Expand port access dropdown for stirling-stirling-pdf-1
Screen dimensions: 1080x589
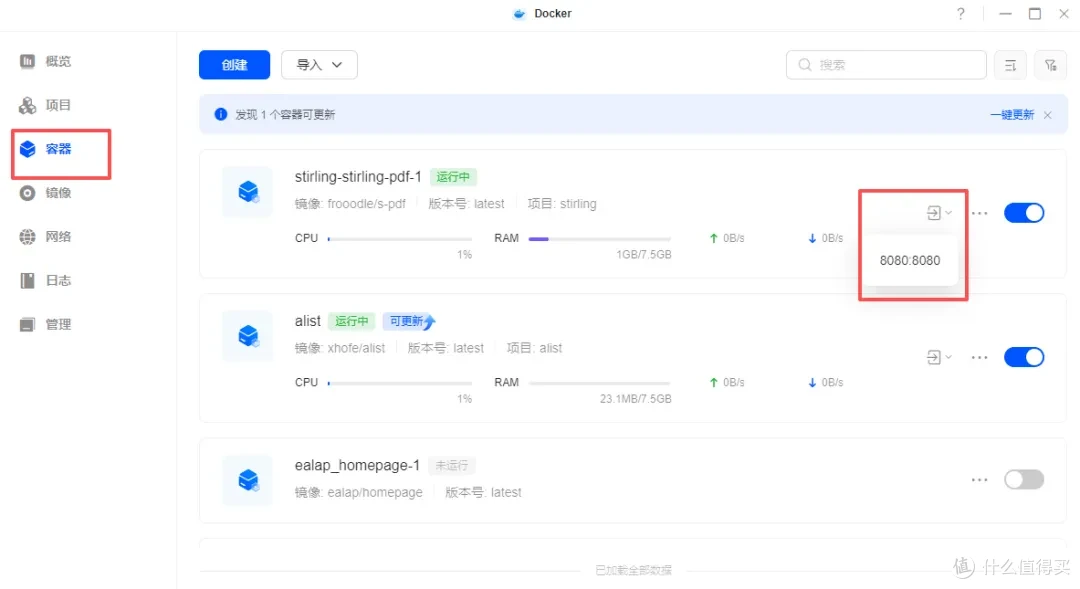(939, 213)
